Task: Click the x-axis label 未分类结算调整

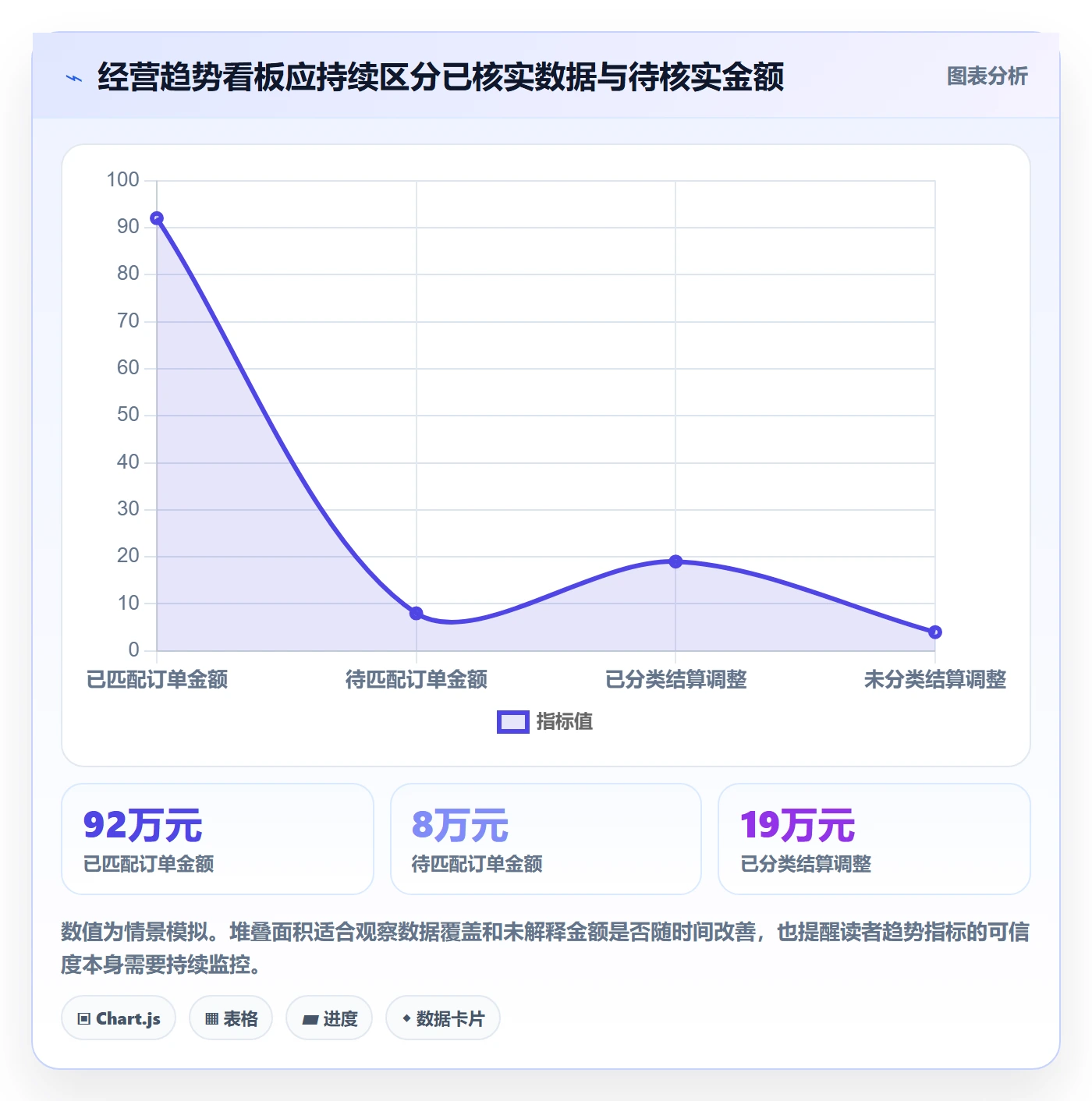Action: click(935, 680)
